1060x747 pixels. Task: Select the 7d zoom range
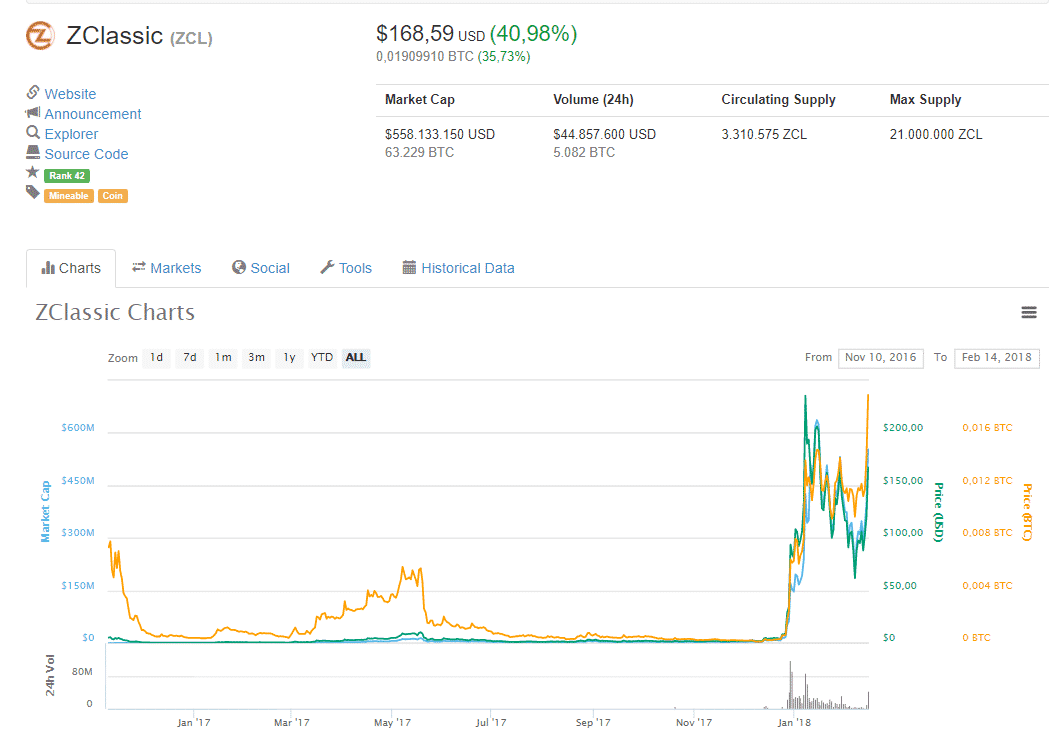189,358
